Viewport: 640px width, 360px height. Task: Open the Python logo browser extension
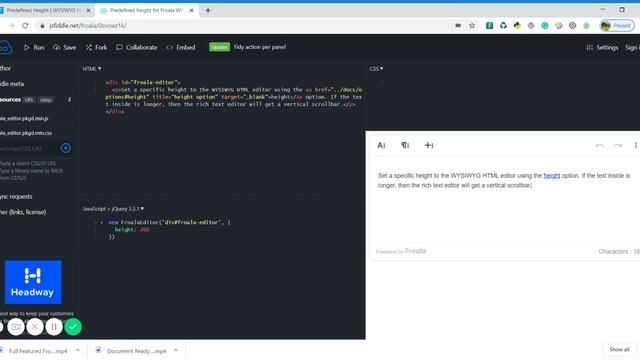pyautogui.click(x=517, y=25)
